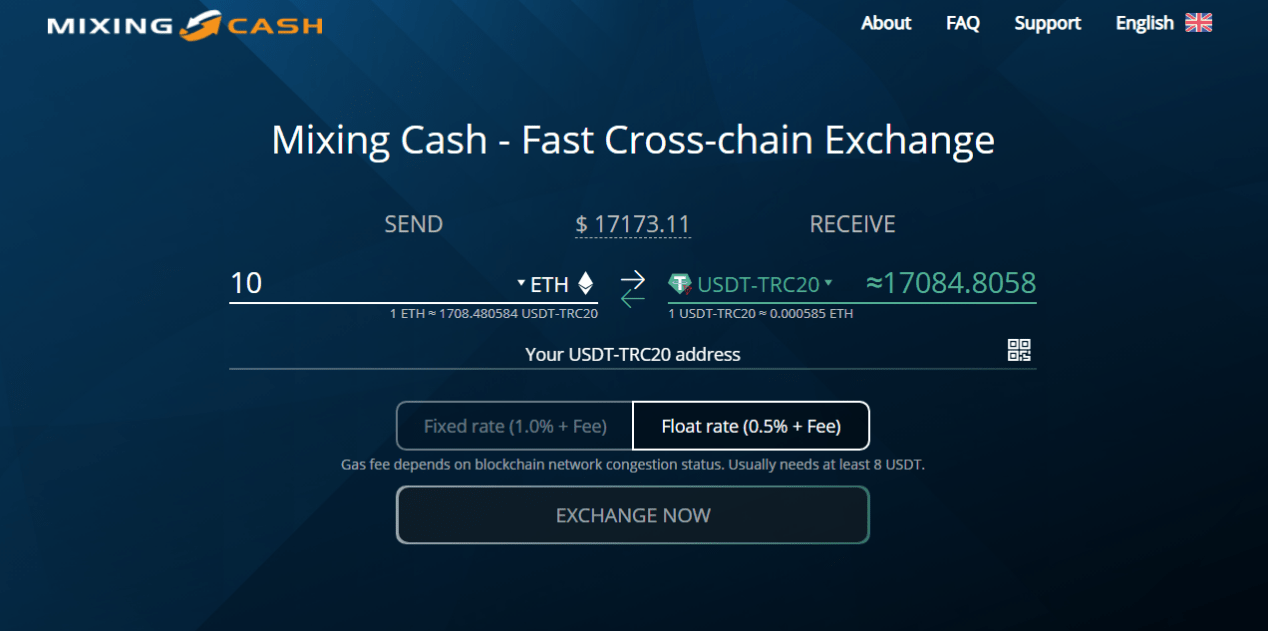Open the QR code scanner icon
The height and width of the screenshot is (631, 1268).
[x=1019, y=350]
